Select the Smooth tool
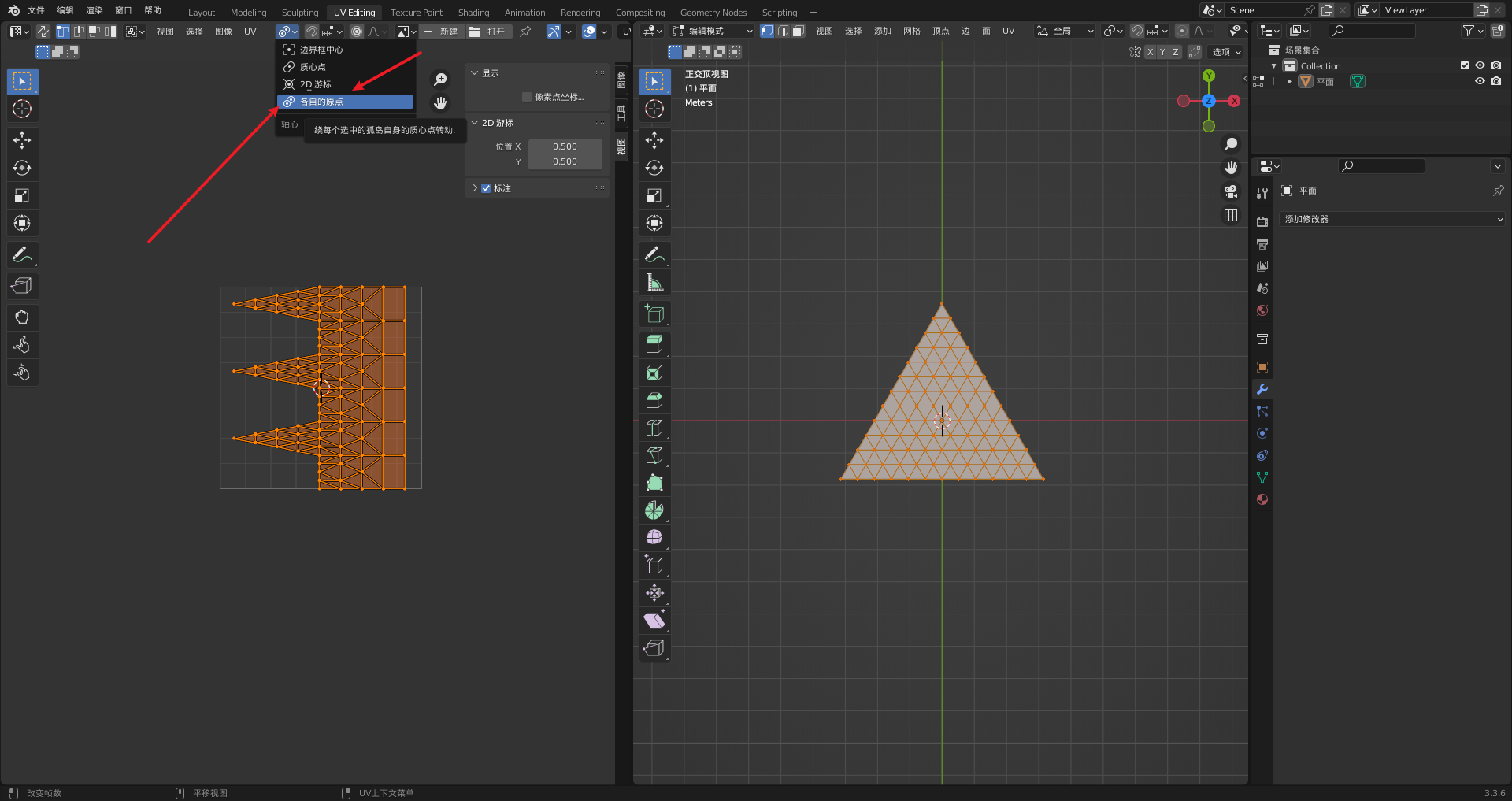Screen dimensions: 1512x801 [654, 538]
